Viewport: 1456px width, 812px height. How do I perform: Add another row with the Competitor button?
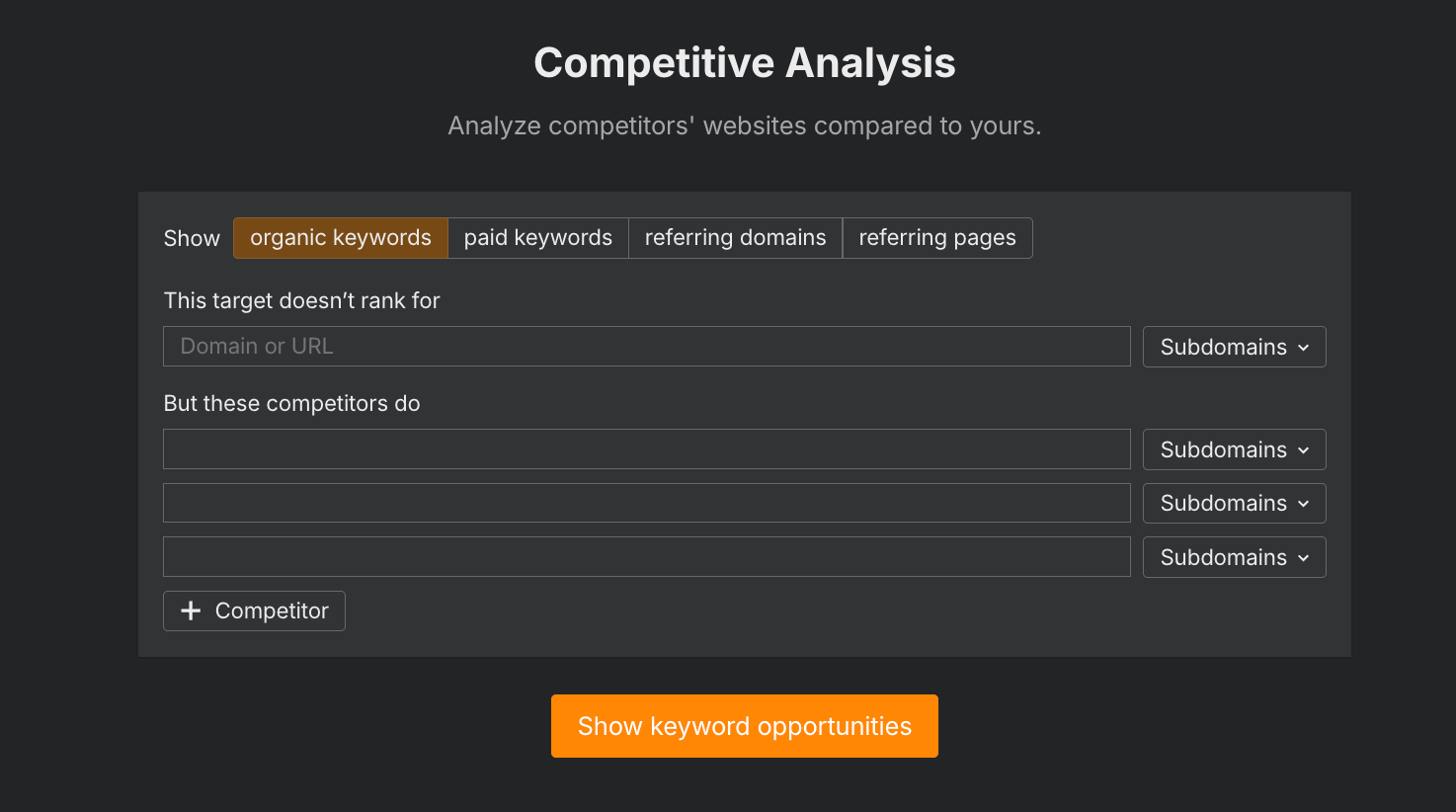[x=254, y=610]
